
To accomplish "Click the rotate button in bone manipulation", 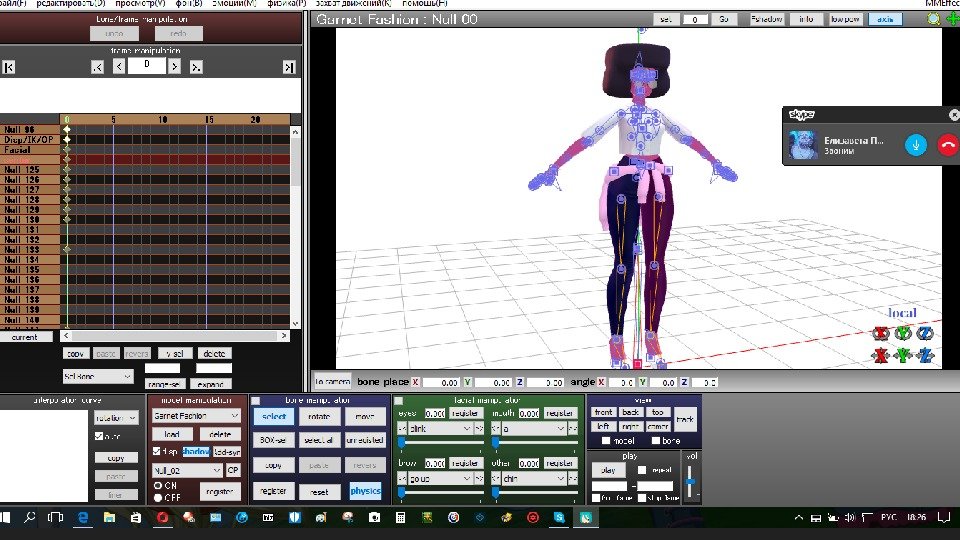I will point(319,416).
